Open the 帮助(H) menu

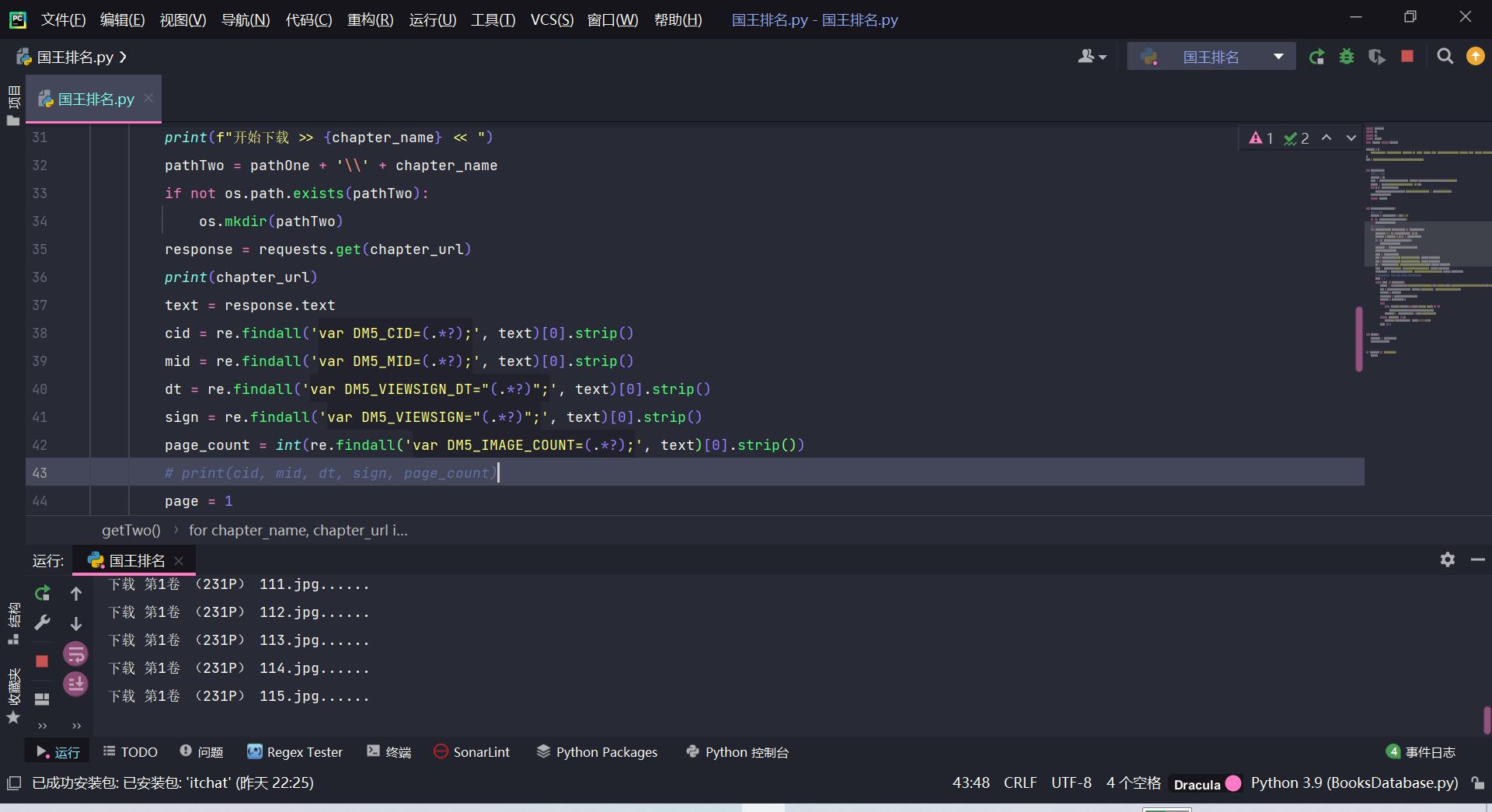coord(678,19)
